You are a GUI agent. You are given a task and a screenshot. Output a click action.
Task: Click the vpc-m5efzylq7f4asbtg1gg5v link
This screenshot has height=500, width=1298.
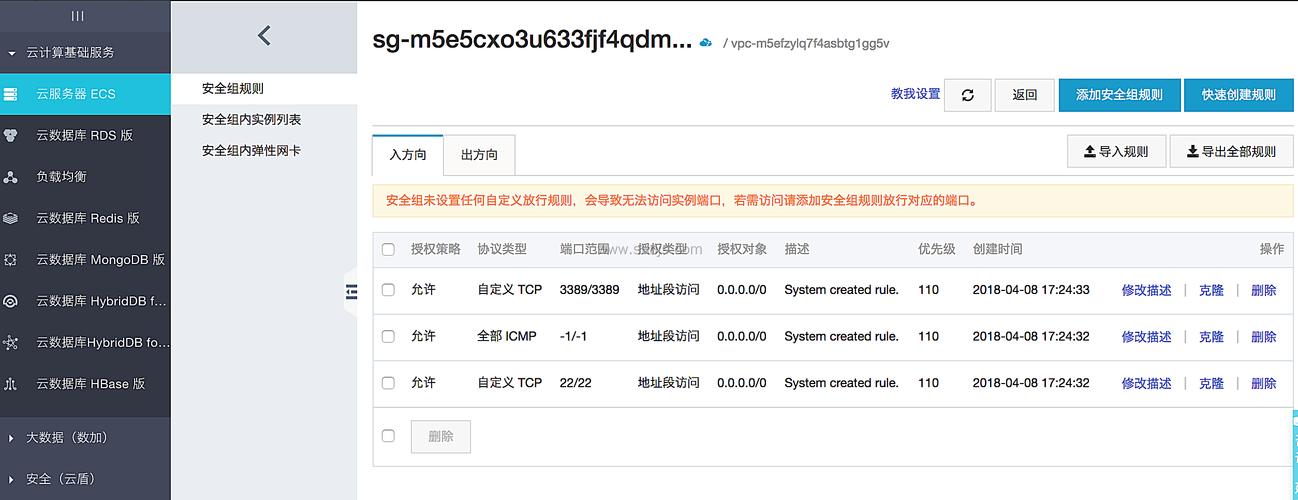pyautogui.click(x=810, y=43)
